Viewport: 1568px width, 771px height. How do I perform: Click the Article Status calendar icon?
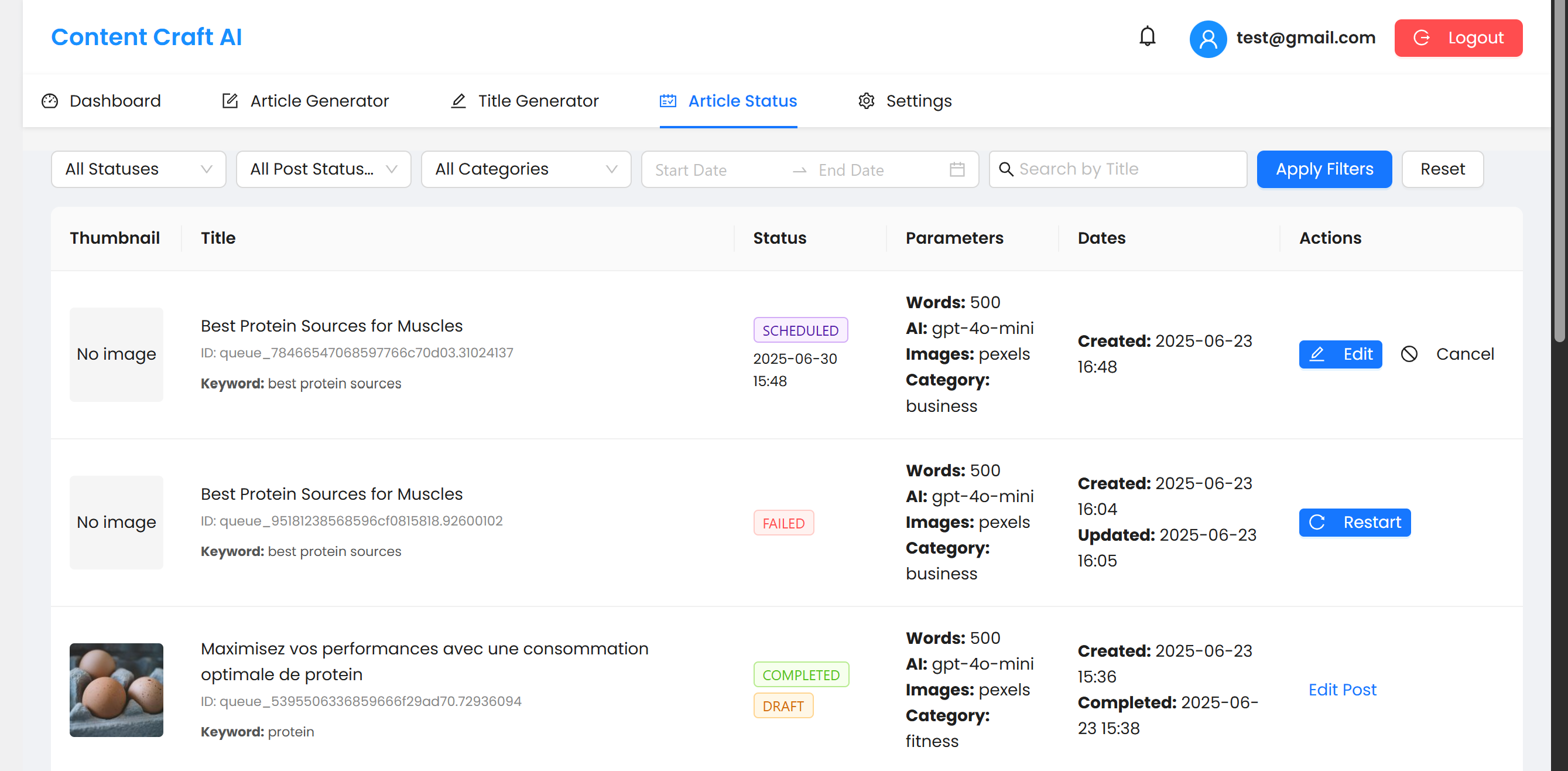pyautogui.click(x=667, y=101)
